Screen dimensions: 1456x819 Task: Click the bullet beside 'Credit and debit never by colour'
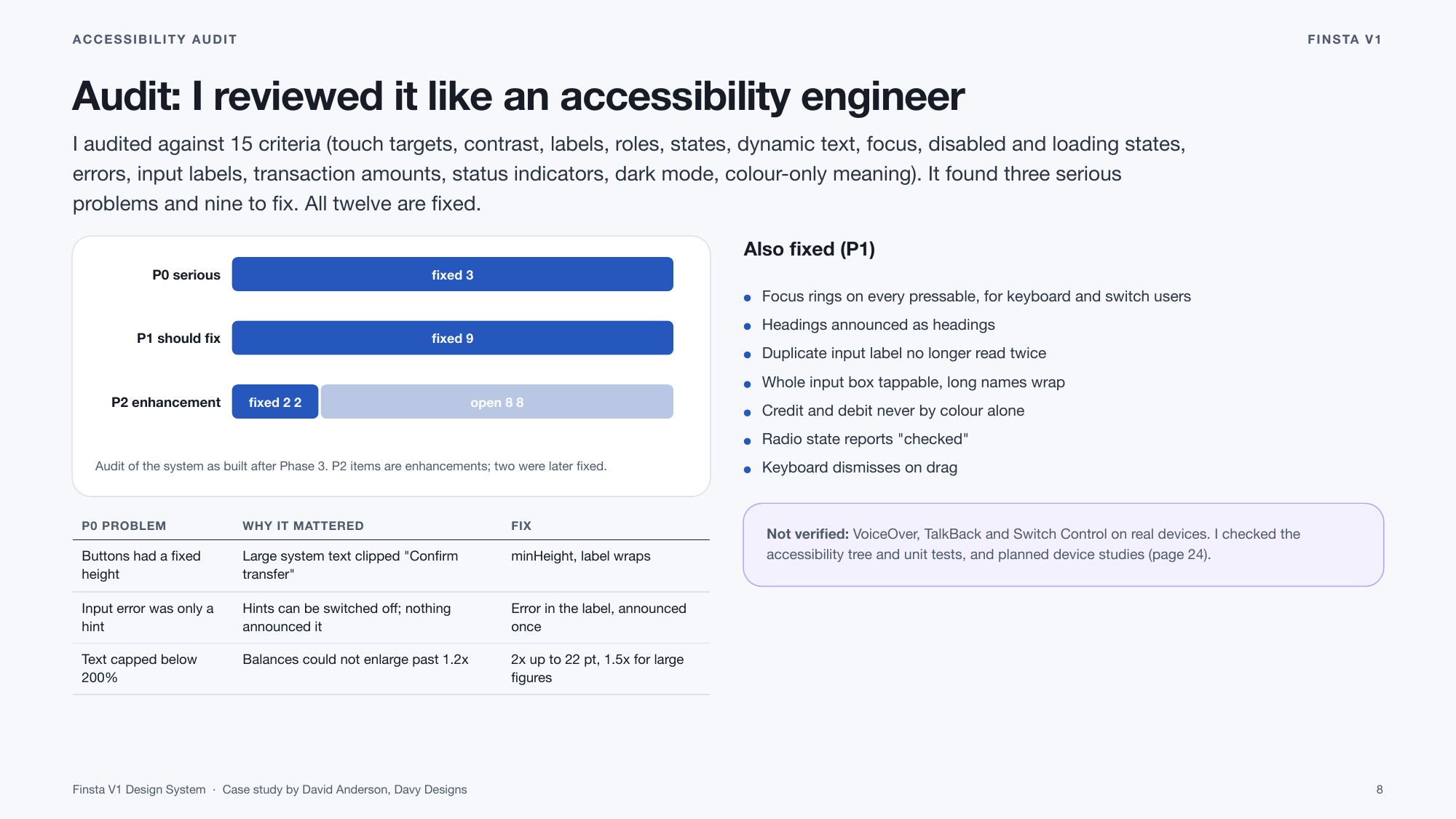click(747, 412)
